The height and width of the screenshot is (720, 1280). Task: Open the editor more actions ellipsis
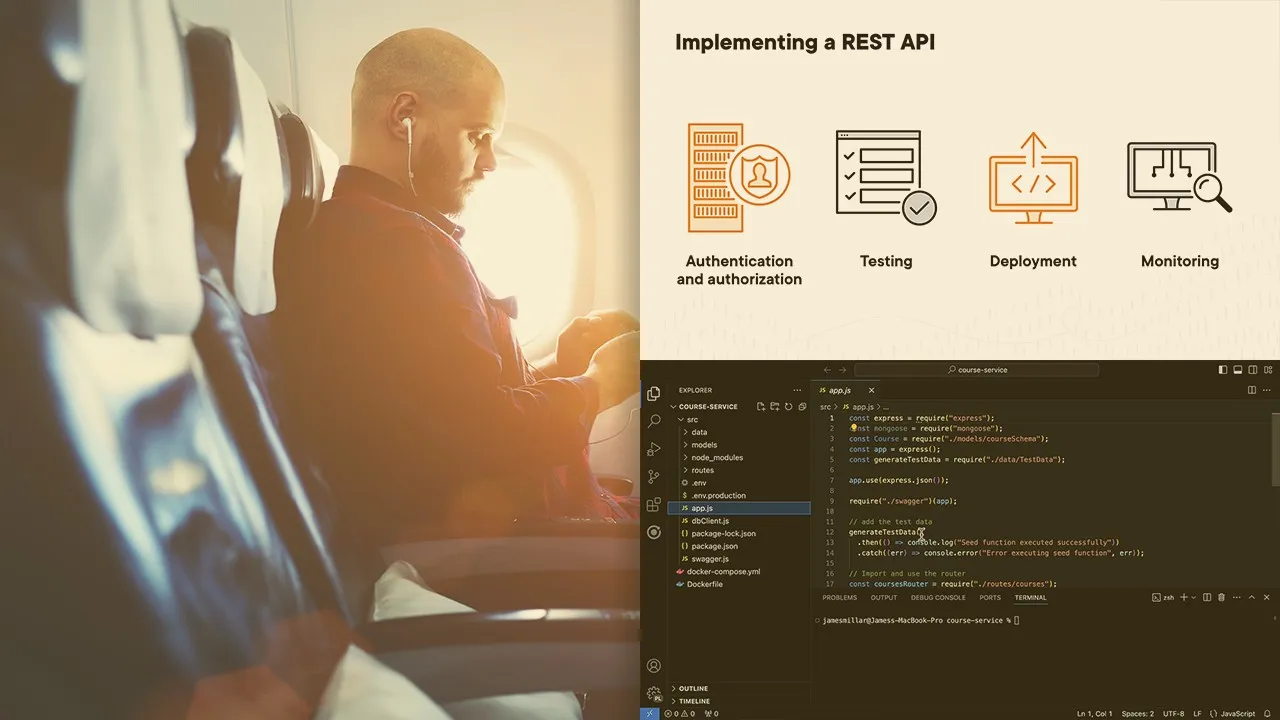click(x=1266, y=390)
